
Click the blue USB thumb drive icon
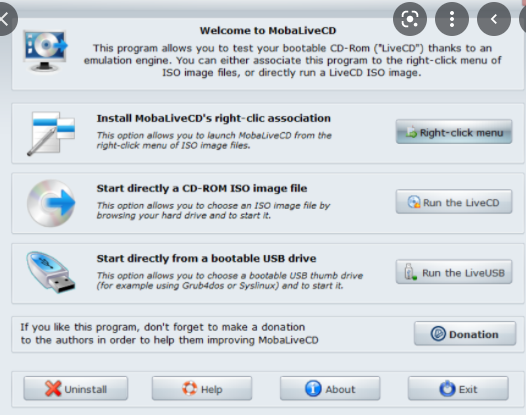point(51,272)
